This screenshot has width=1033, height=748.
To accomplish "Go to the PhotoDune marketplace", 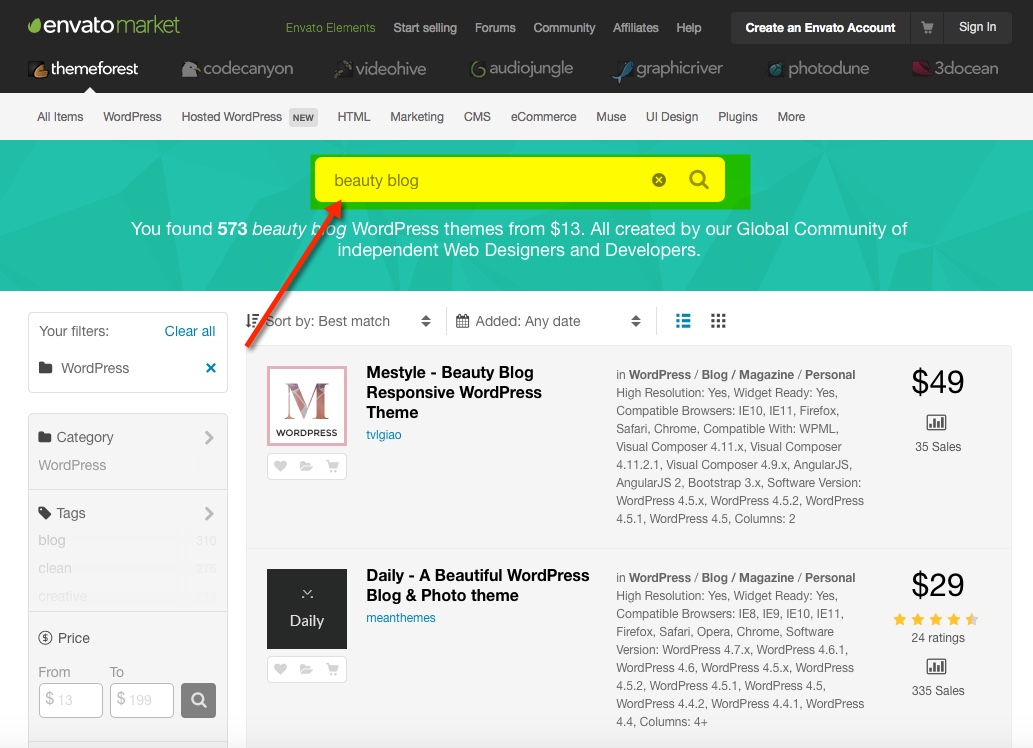I will point(818,69).
